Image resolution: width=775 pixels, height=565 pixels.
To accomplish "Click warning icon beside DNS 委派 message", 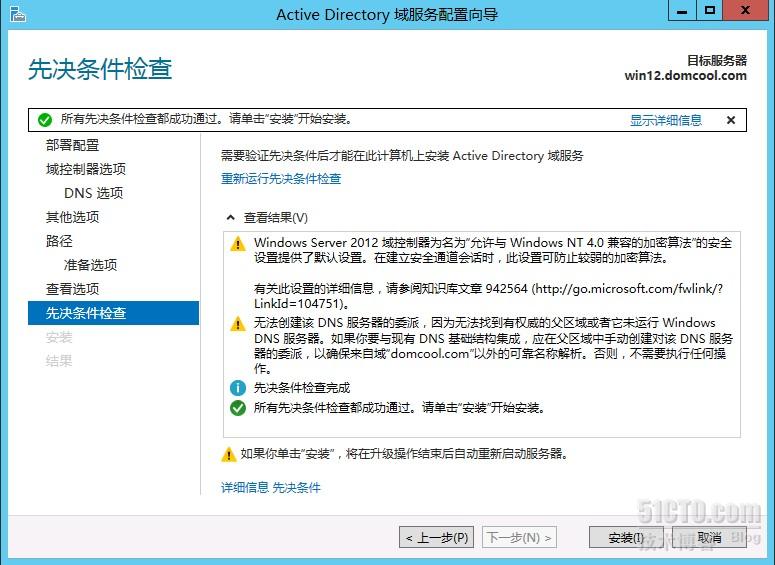I will pyautogui.click(x=238, y=324).
